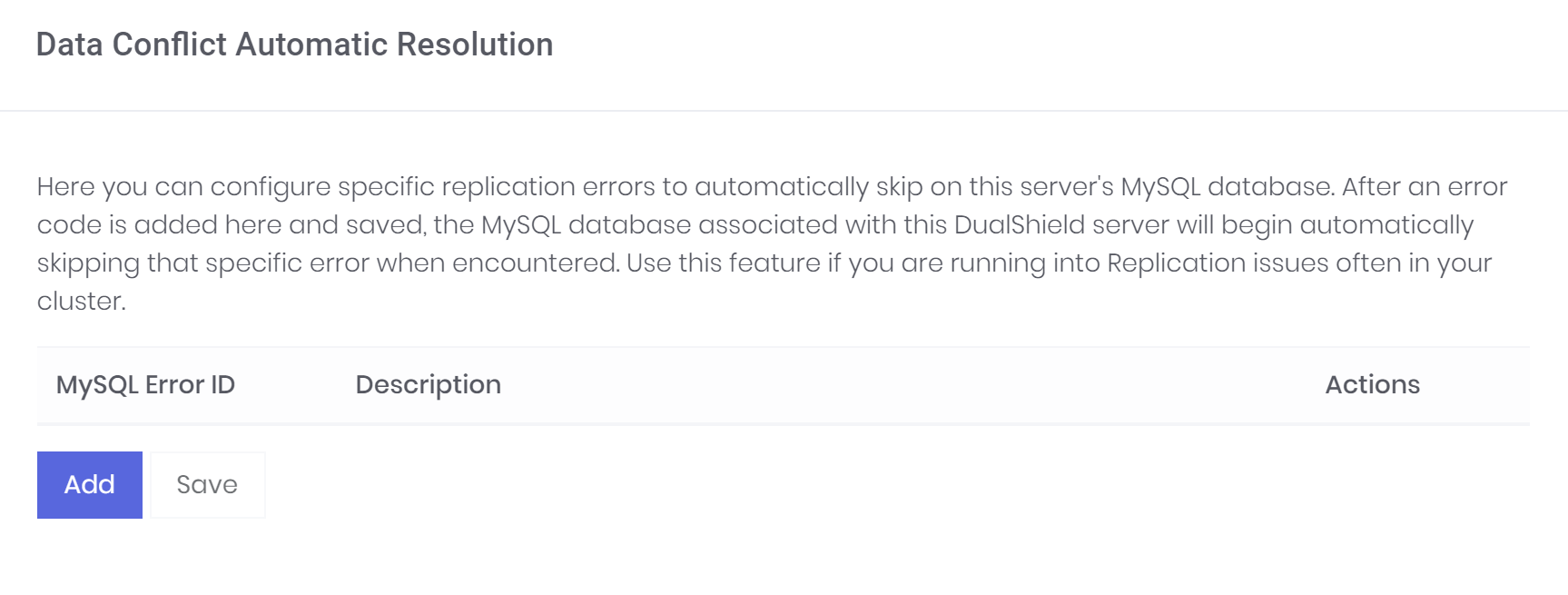1568x595 pixels.
Task: Click the blue Add button
Action: [89, 485]
